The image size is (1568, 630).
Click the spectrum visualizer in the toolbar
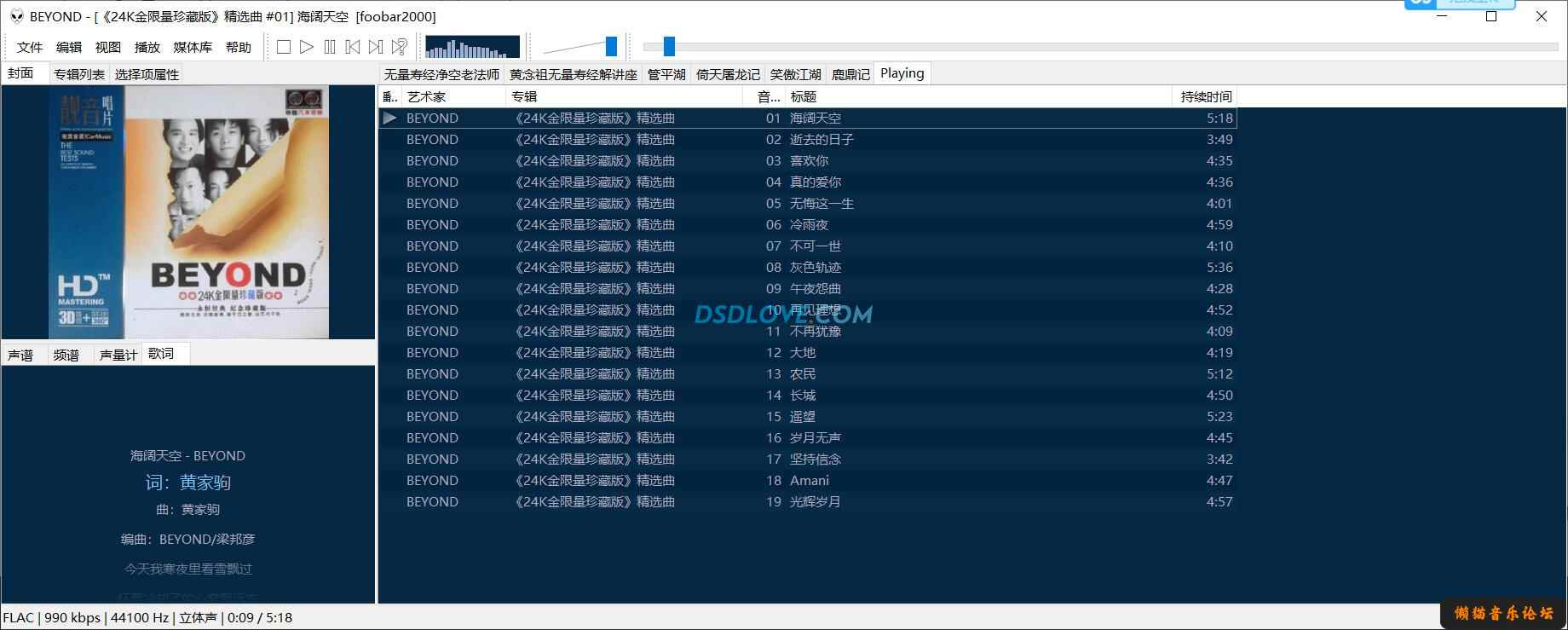click(472, 47)
